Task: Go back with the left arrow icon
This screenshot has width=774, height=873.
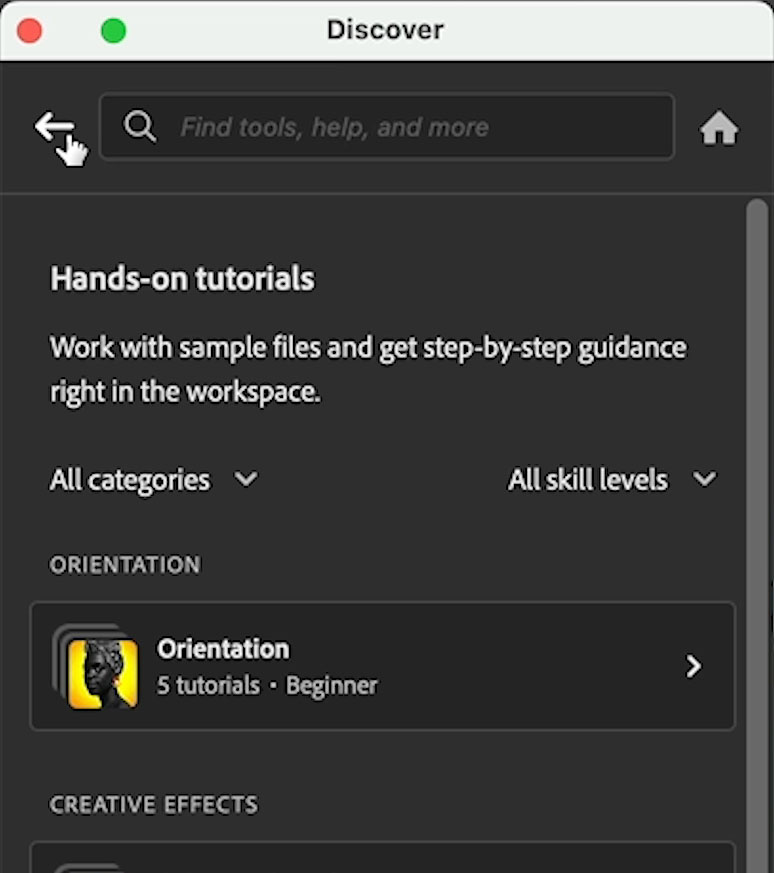Action: (55, 127)
